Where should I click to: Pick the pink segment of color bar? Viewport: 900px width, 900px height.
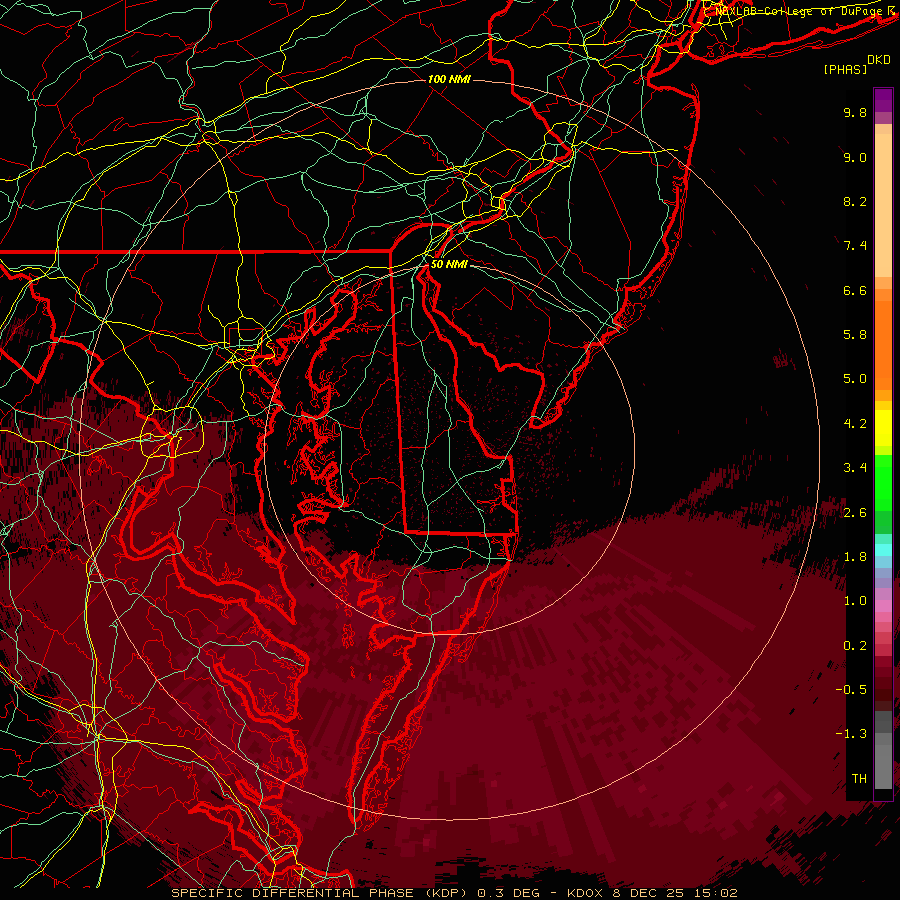pyautogui.click(x=883, y=606)
